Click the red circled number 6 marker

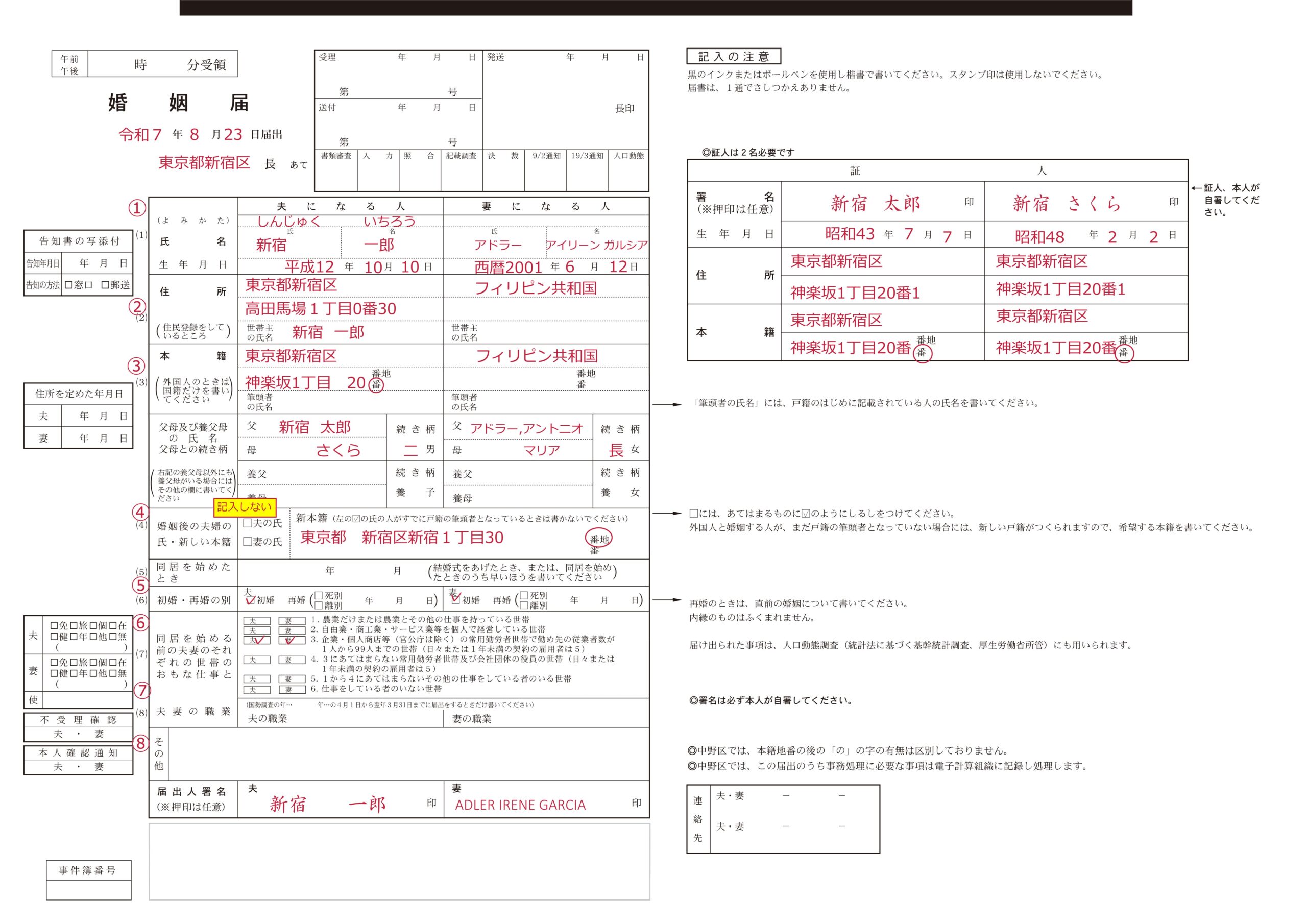coord(140,623)
